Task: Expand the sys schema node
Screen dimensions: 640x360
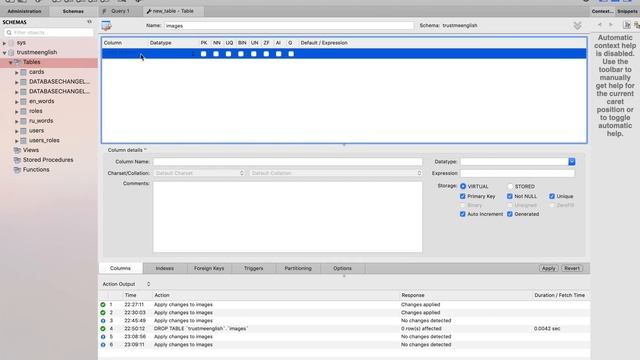Action: coord(4,43)
